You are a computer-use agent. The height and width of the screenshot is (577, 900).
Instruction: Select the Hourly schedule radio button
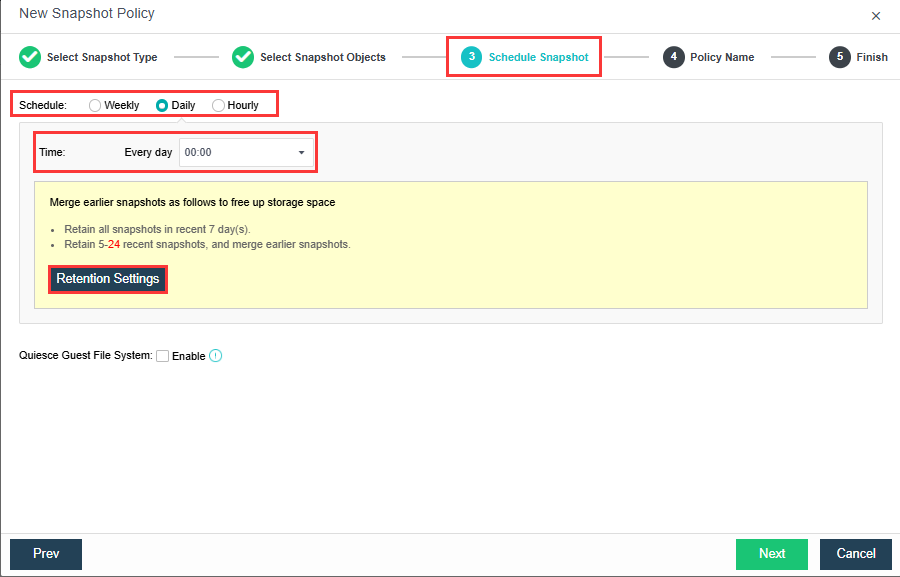(218, 105)
